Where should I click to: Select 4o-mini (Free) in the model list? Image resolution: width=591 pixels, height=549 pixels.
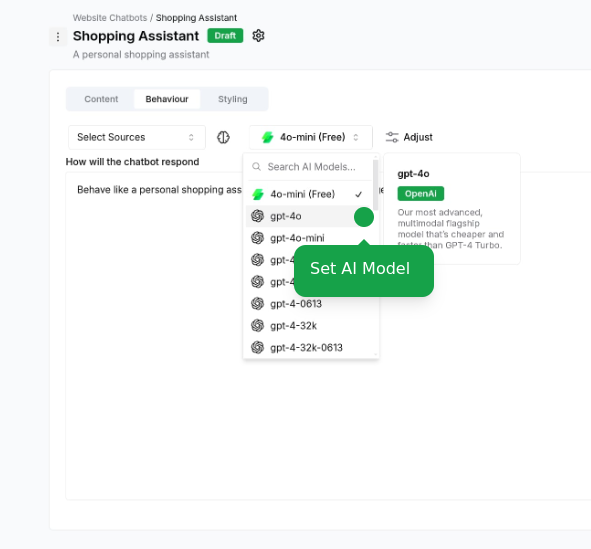(x=309, y=194)
